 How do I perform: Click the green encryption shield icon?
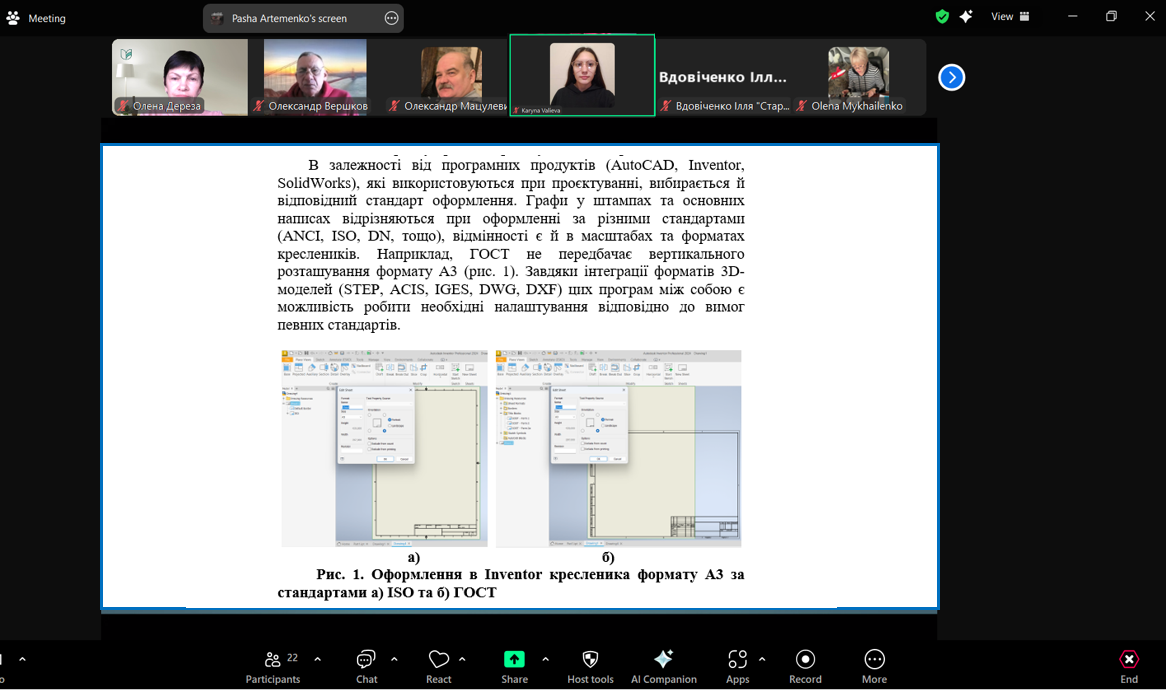tap(942, 16)
